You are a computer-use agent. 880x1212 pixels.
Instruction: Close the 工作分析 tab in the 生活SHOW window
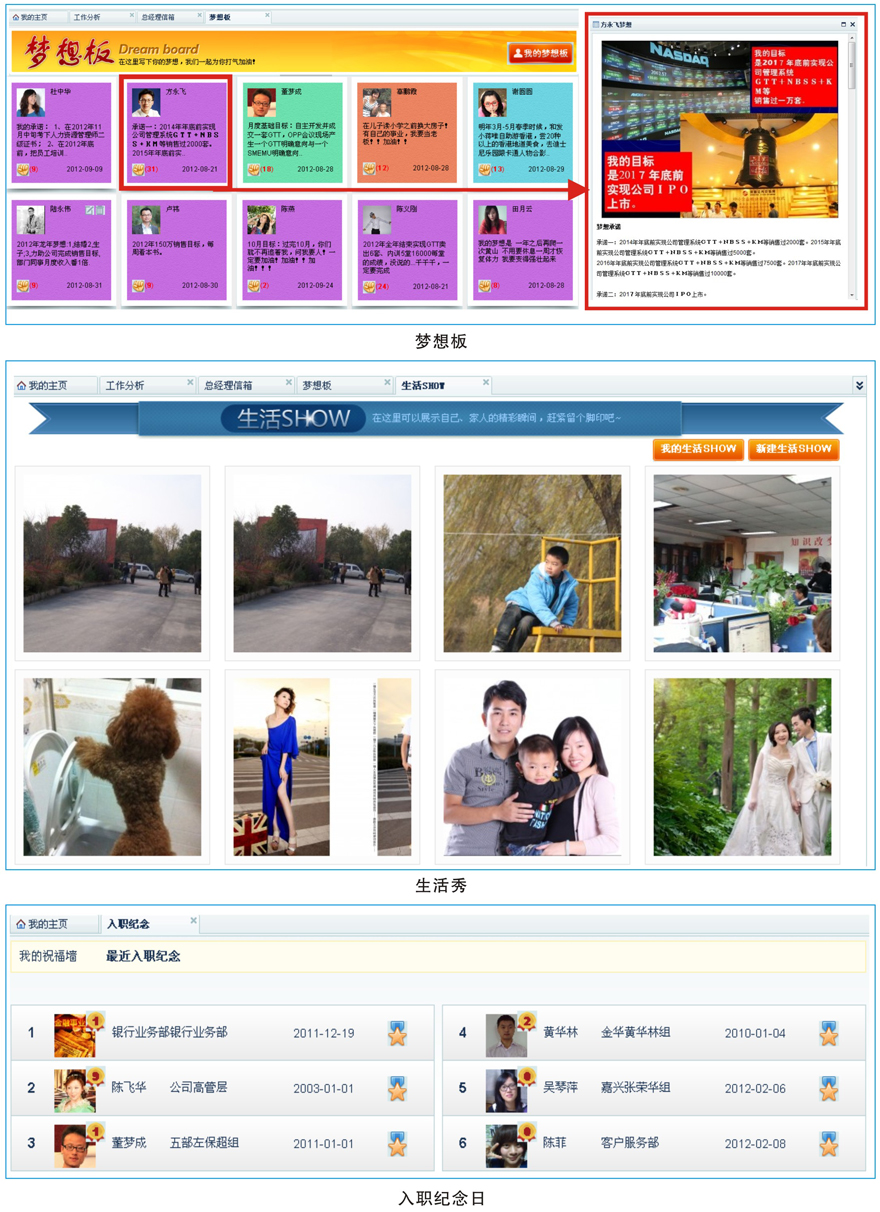[x=190, y=383]
